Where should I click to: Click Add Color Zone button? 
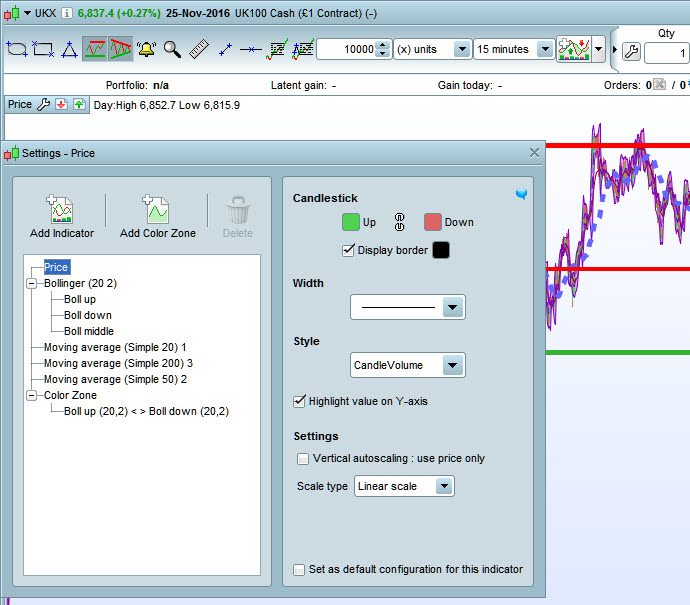coord(158,217)
